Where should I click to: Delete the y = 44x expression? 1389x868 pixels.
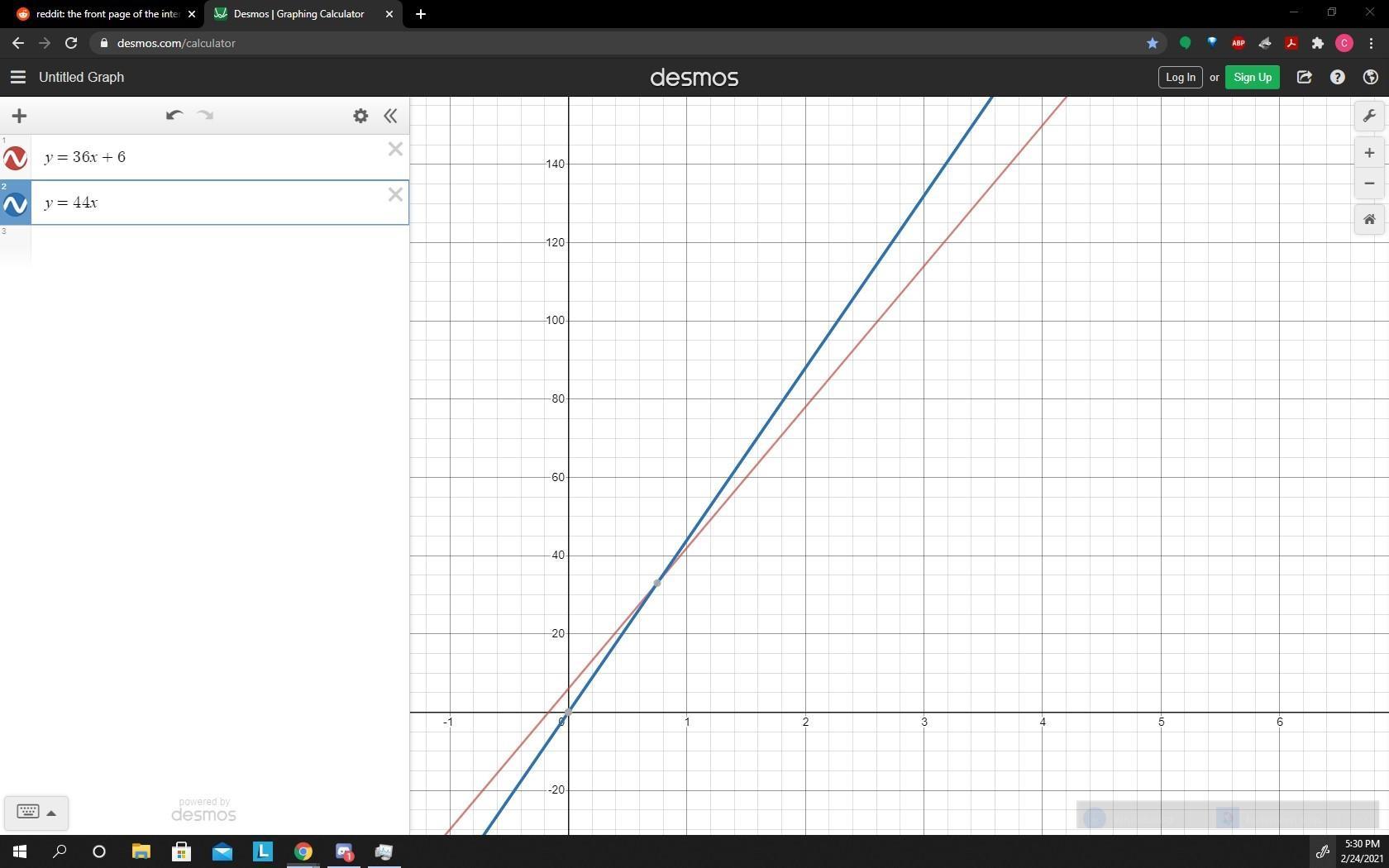click(395, 195)
